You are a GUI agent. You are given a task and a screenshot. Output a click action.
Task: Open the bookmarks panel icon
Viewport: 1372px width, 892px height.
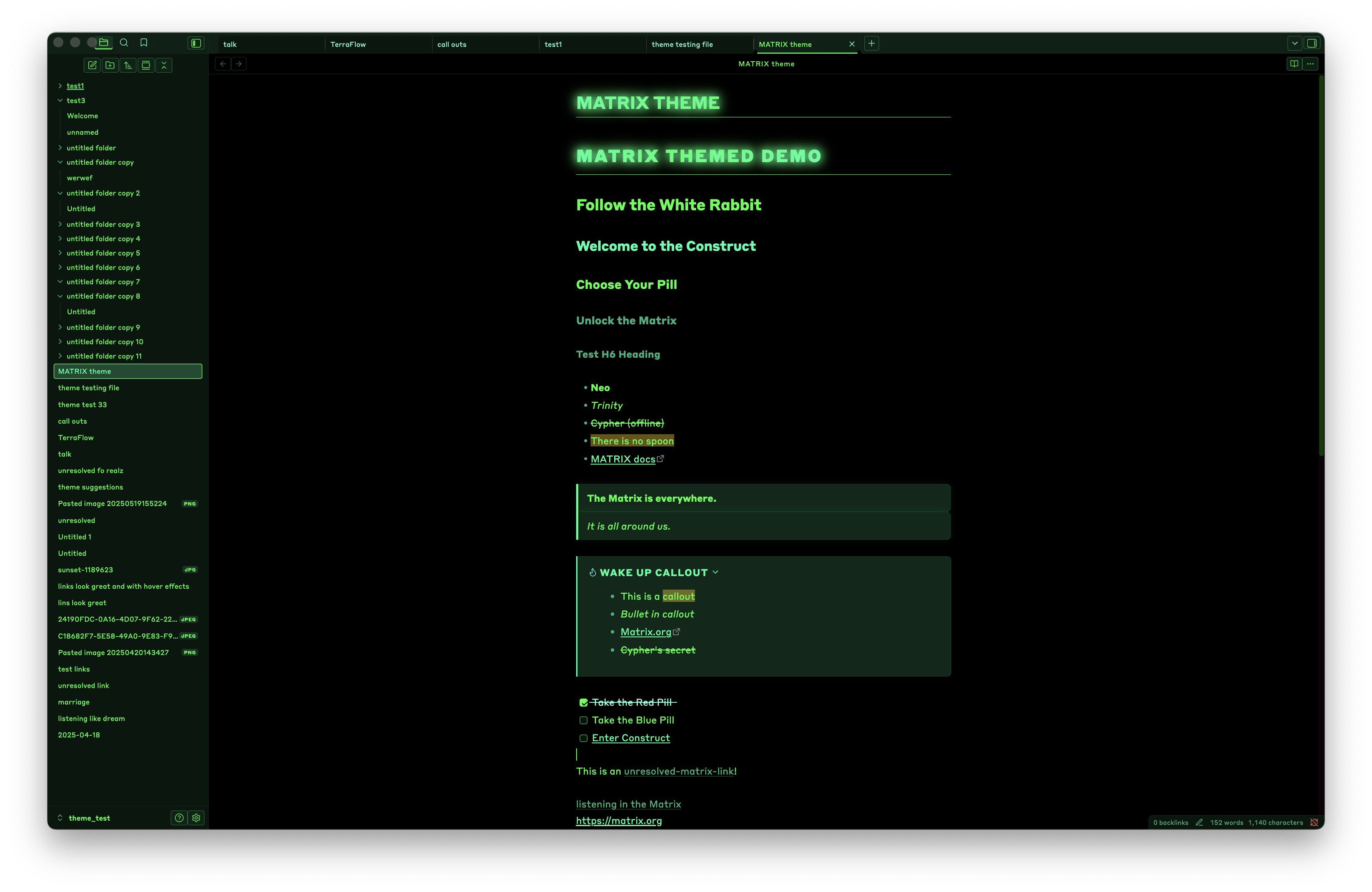[x=144, y=43]
